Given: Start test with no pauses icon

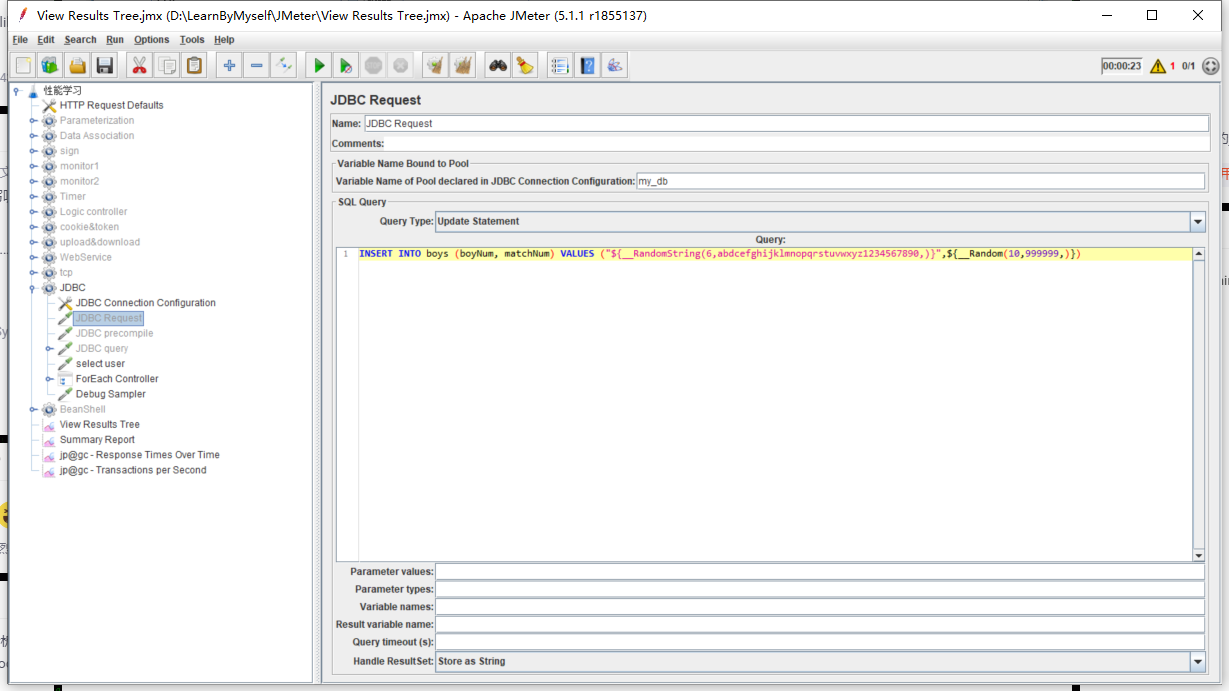Looking at the screenshot, I should tap(346, 66).
